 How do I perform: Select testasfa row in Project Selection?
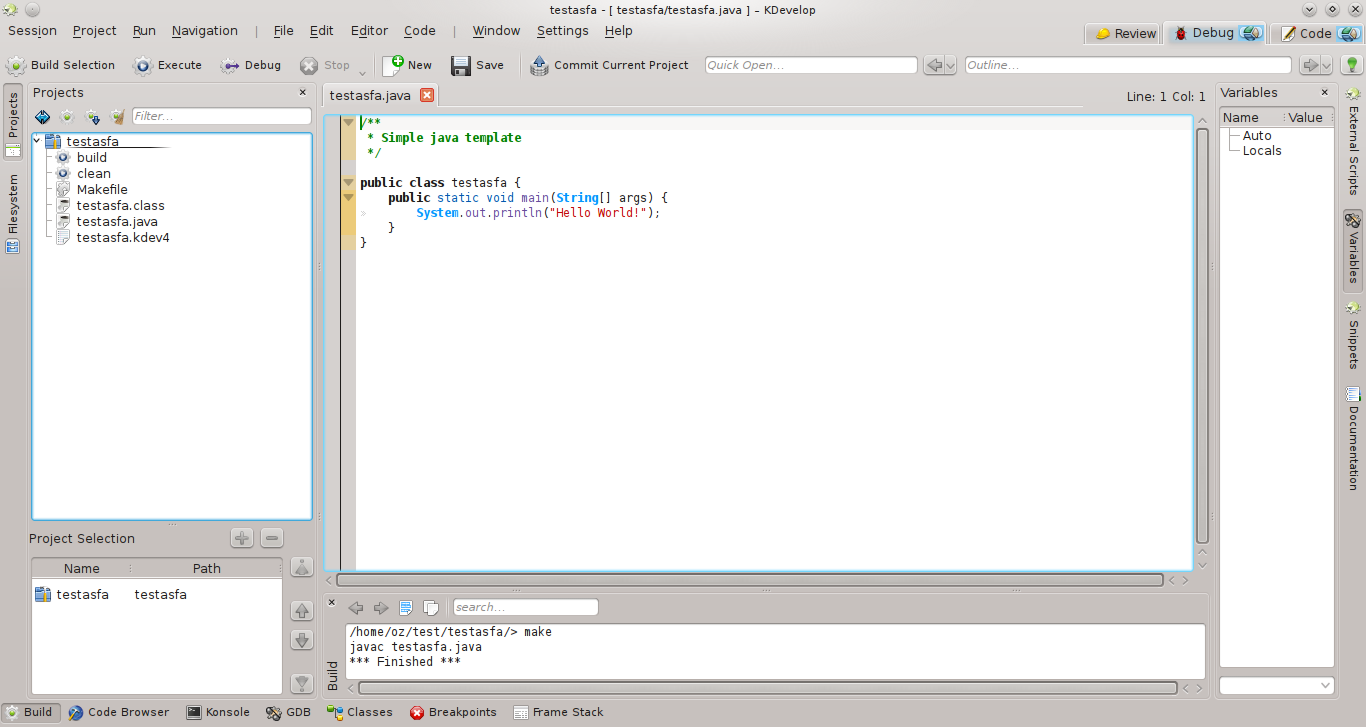click(x=157, y=594)
